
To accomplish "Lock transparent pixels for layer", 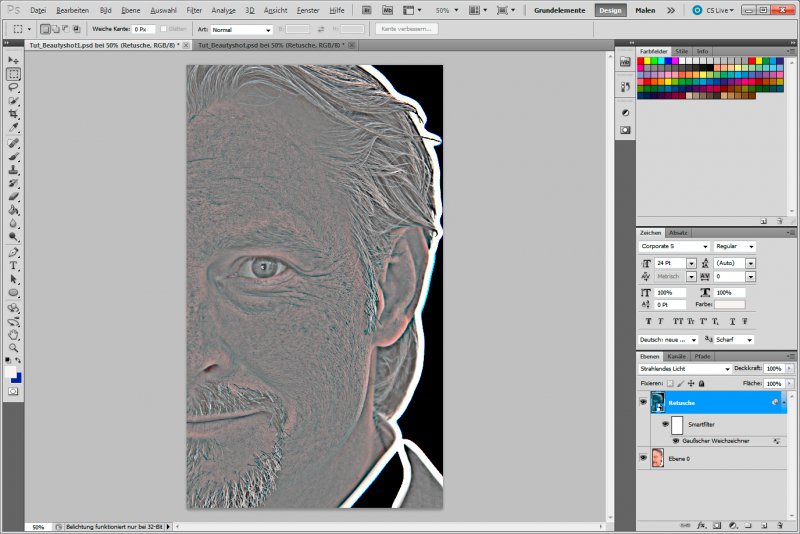I will [x=670, y=383].
